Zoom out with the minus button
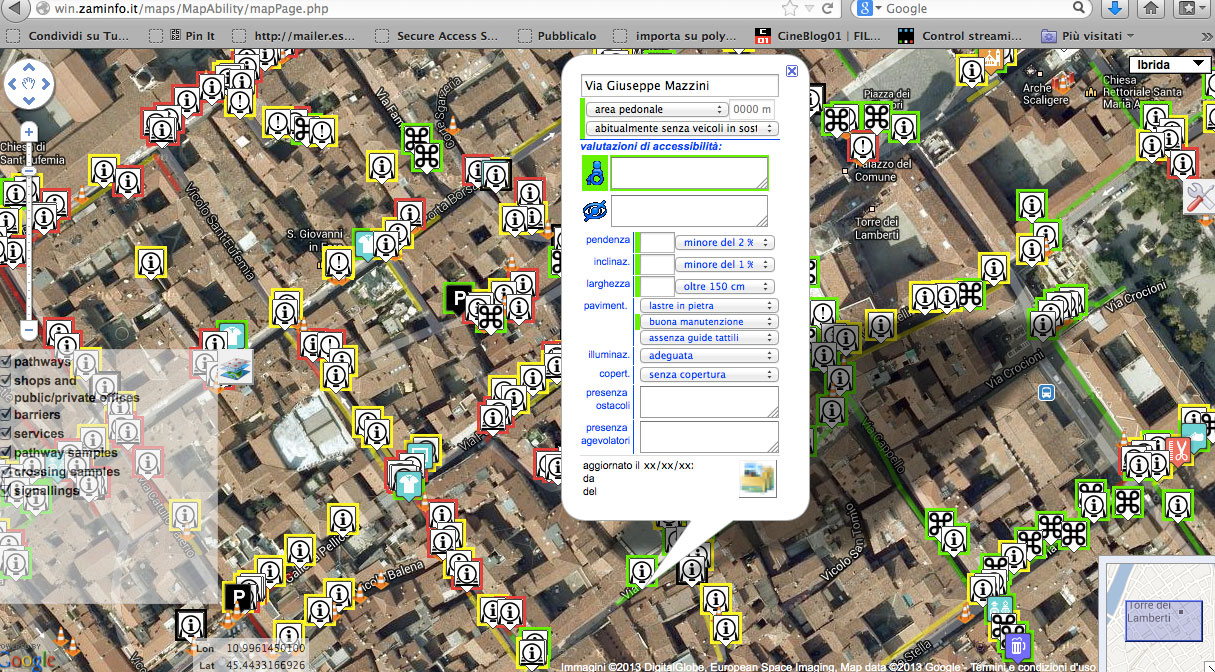Image resolution: width=1215 pixels, height=672 pixels. (29, 328)
